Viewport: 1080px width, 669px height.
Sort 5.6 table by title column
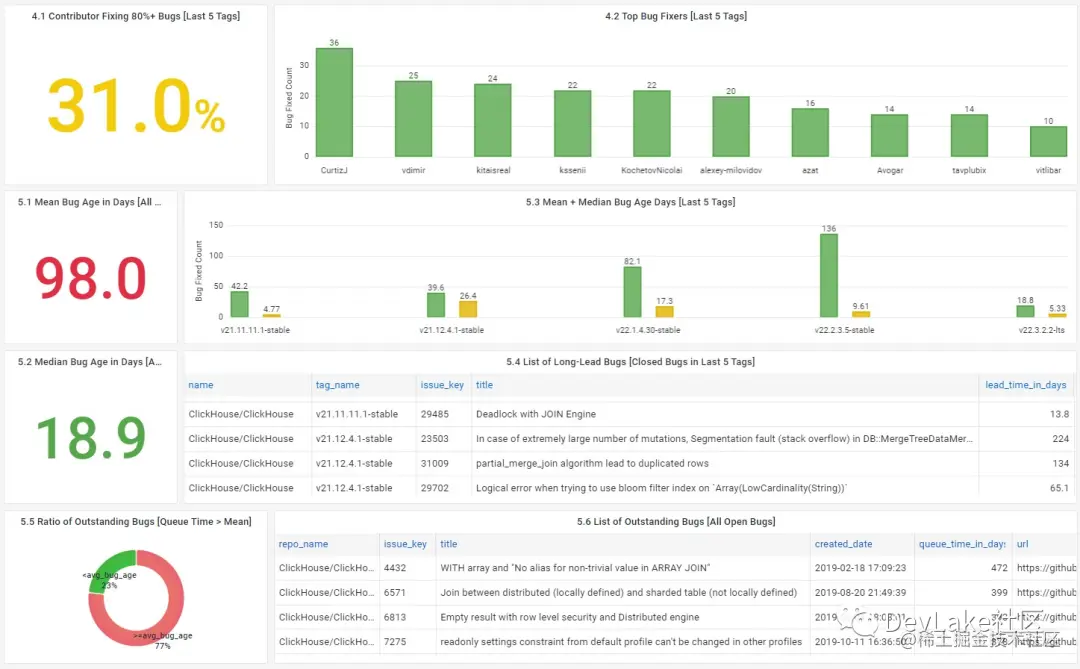(448, 544)
